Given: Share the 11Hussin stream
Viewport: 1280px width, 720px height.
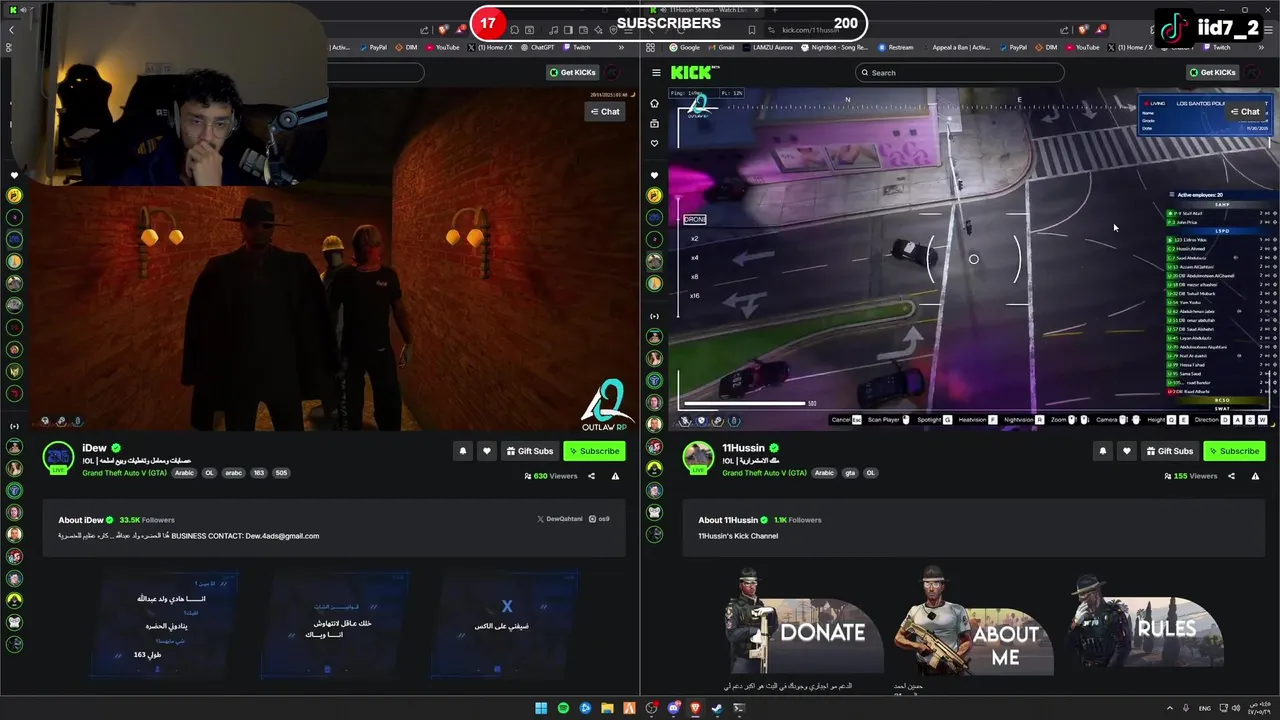Looking at the screenshot, I should coord(1231,476).
